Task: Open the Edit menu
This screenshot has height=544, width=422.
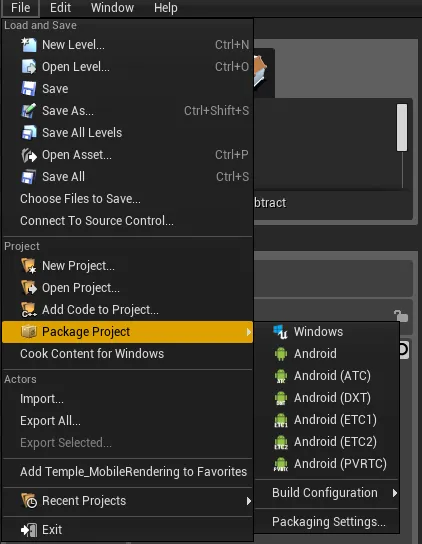Action: pos(60,8)
